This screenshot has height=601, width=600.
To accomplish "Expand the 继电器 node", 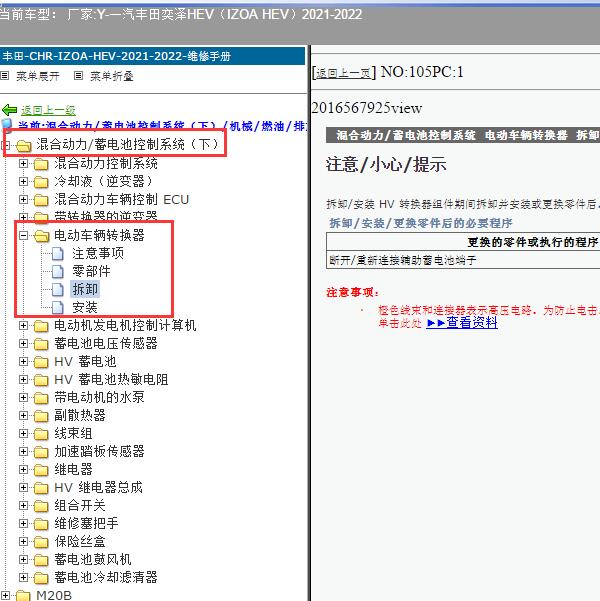I will (x=23, y=470).
